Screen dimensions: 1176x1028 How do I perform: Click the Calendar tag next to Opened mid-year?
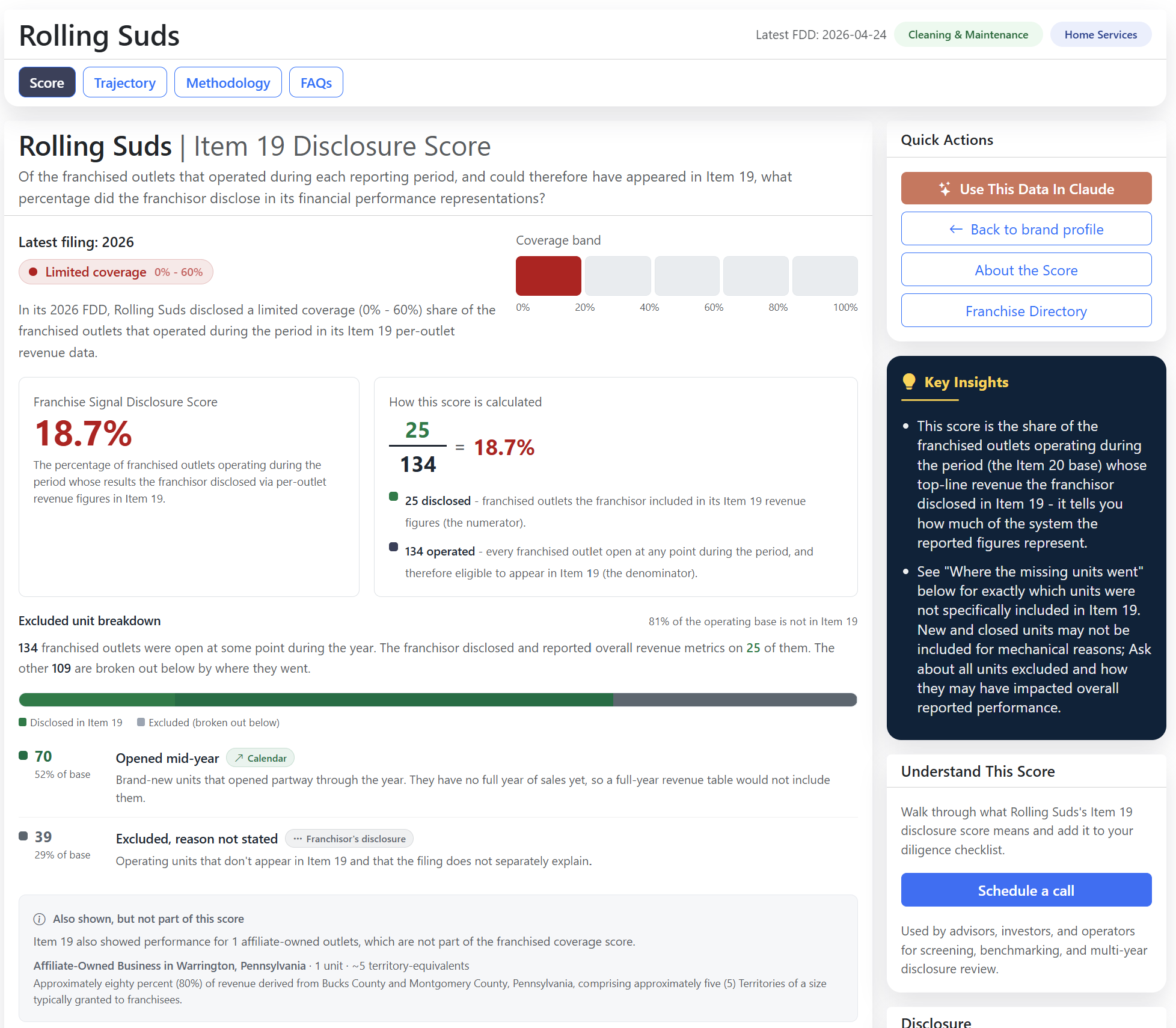[x=260, y=757]
